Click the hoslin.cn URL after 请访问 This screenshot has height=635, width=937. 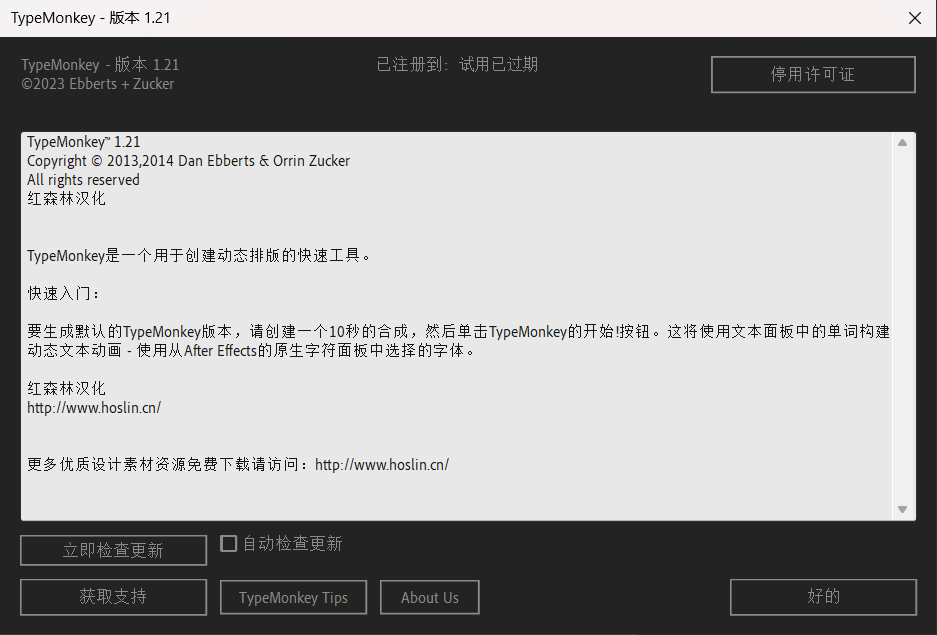(x=382, y=465)
